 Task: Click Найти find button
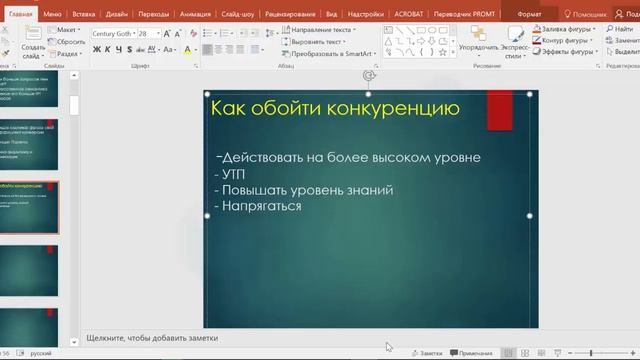coord(620,29)
